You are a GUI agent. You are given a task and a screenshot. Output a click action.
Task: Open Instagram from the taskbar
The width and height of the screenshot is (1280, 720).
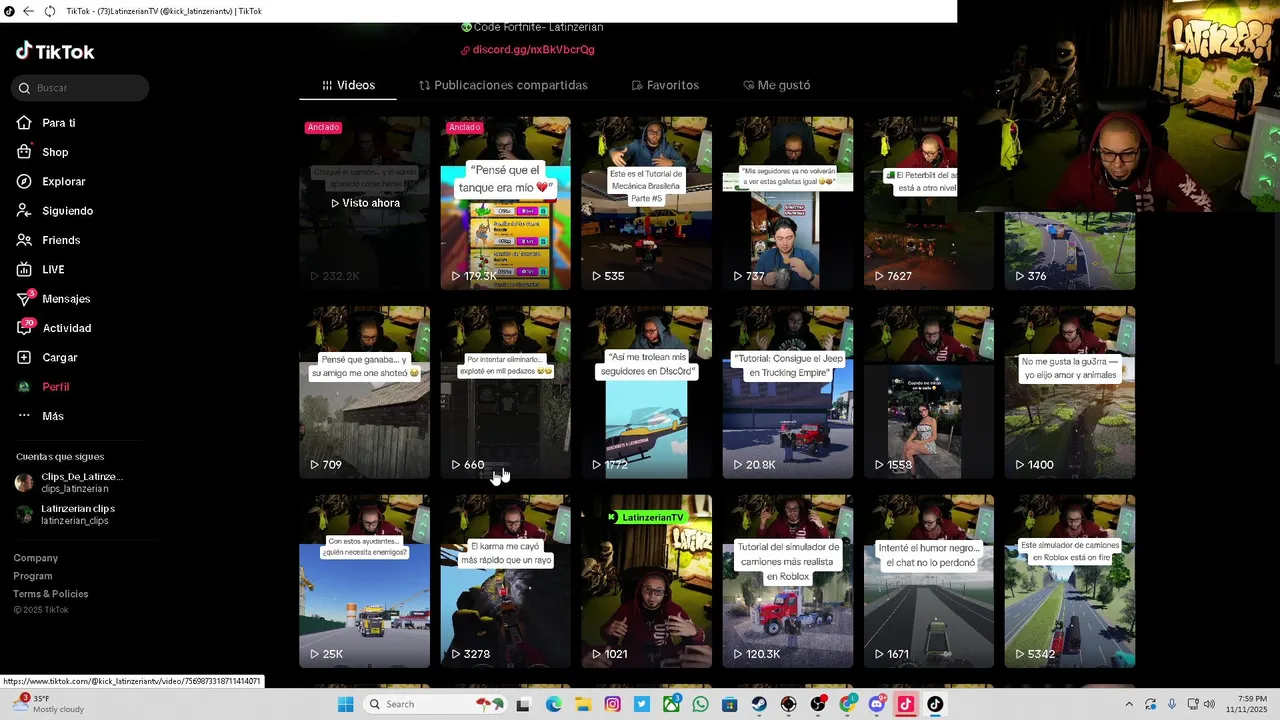(x=613, y=704)
